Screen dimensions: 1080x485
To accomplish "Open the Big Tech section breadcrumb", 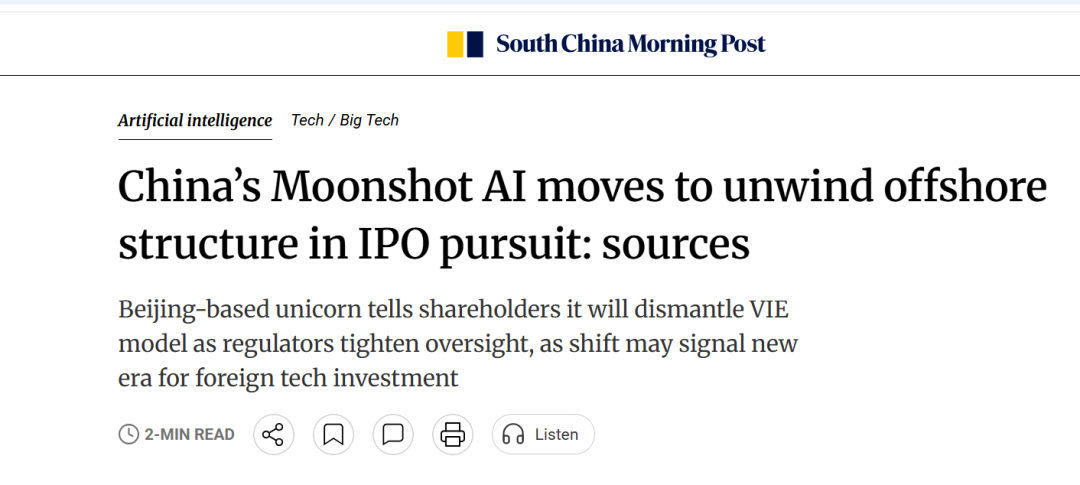I will (x=369, y=120).
